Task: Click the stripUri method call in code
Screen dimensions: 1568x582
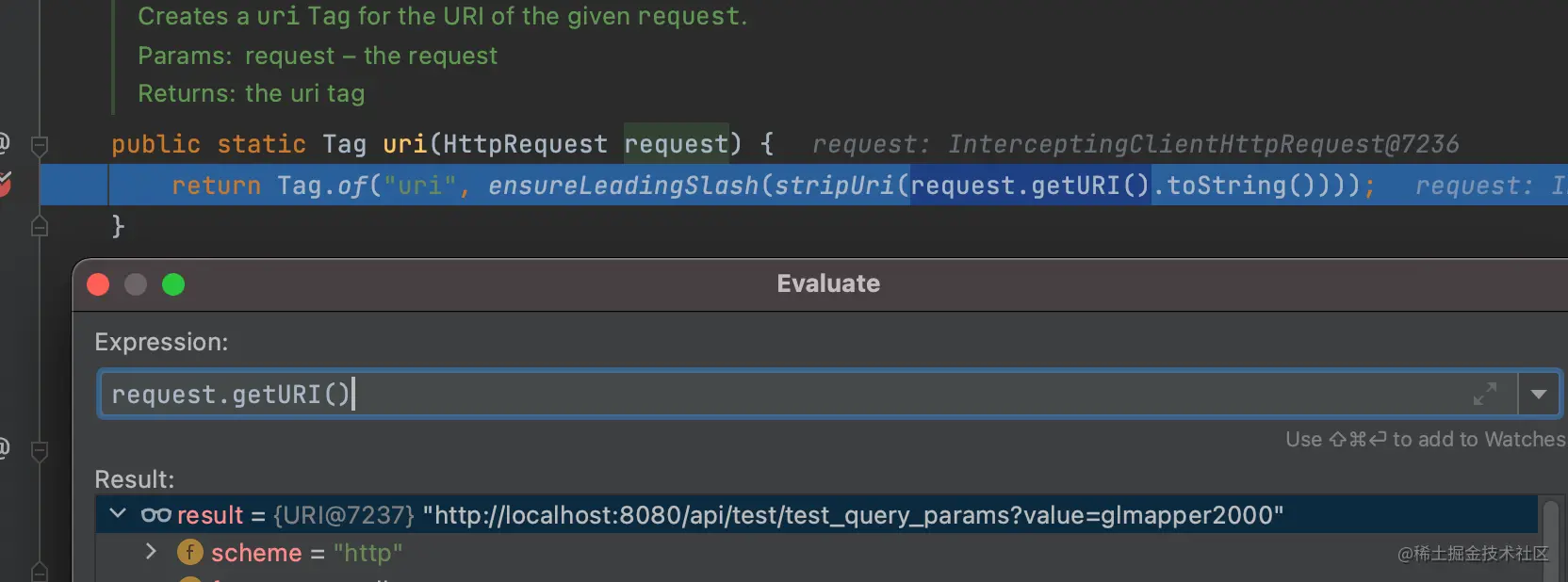Action: pyautogui.click(x=834, y=186)
